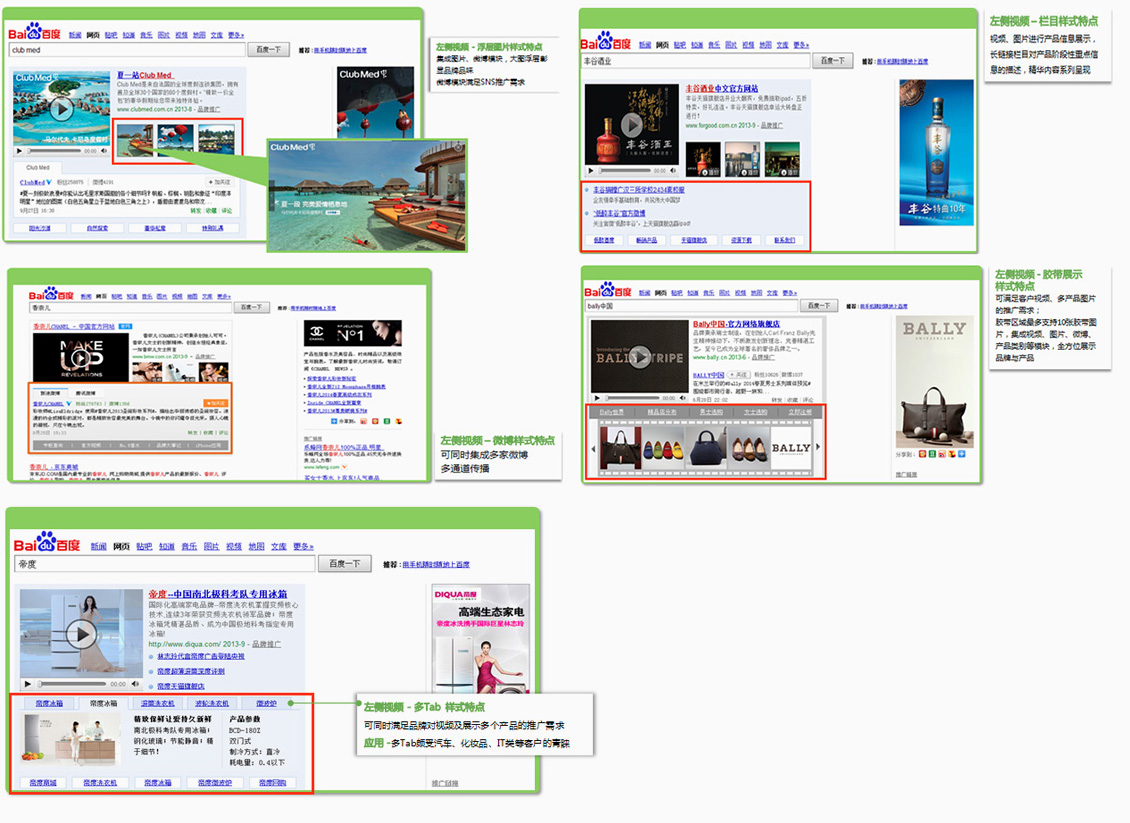This screenshot has width=1130, height=823.
Task: Click small play control under 帝度 video
Action: (27, 684)
